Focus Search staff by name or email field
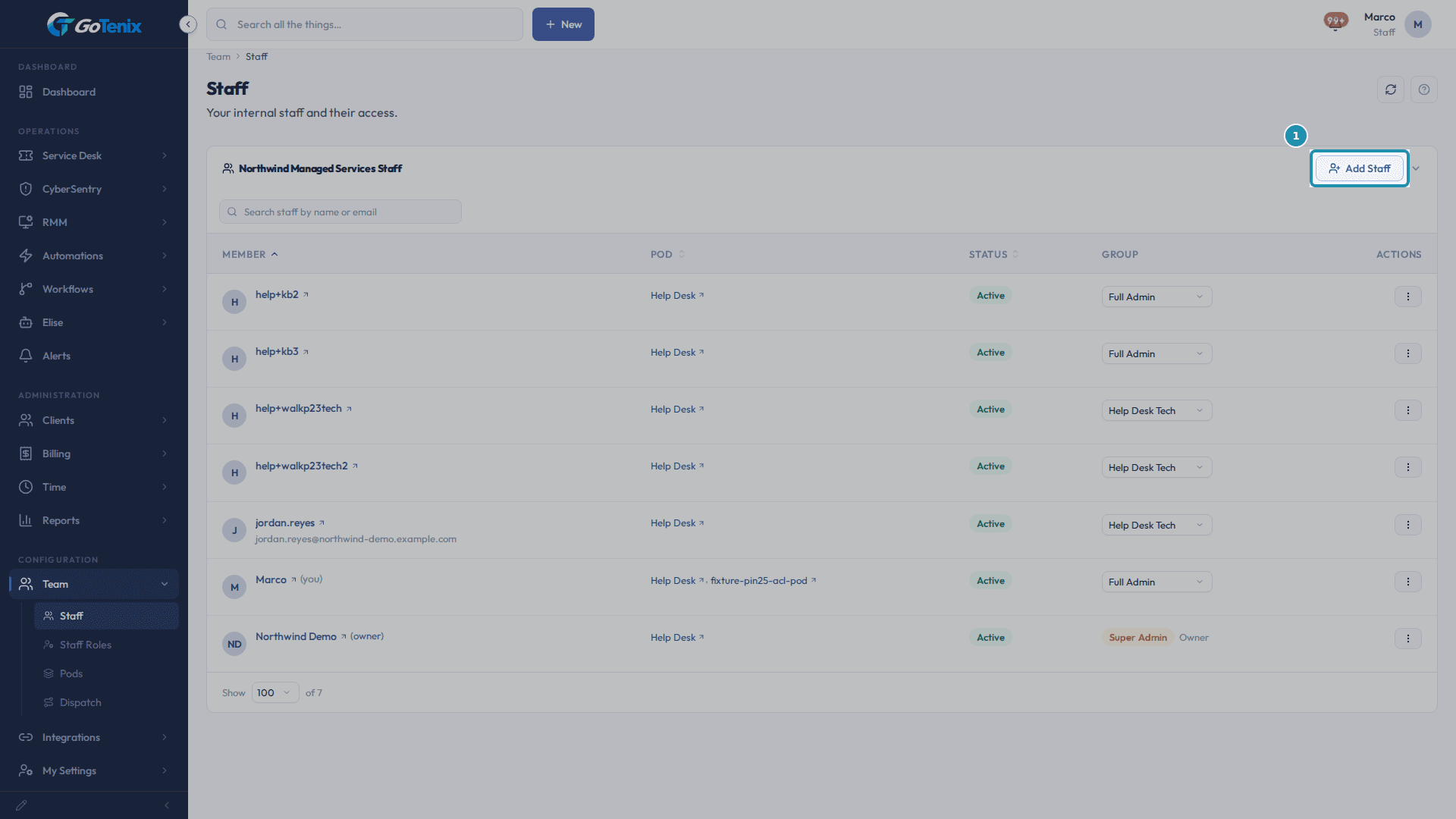 [x=340, y=212]
